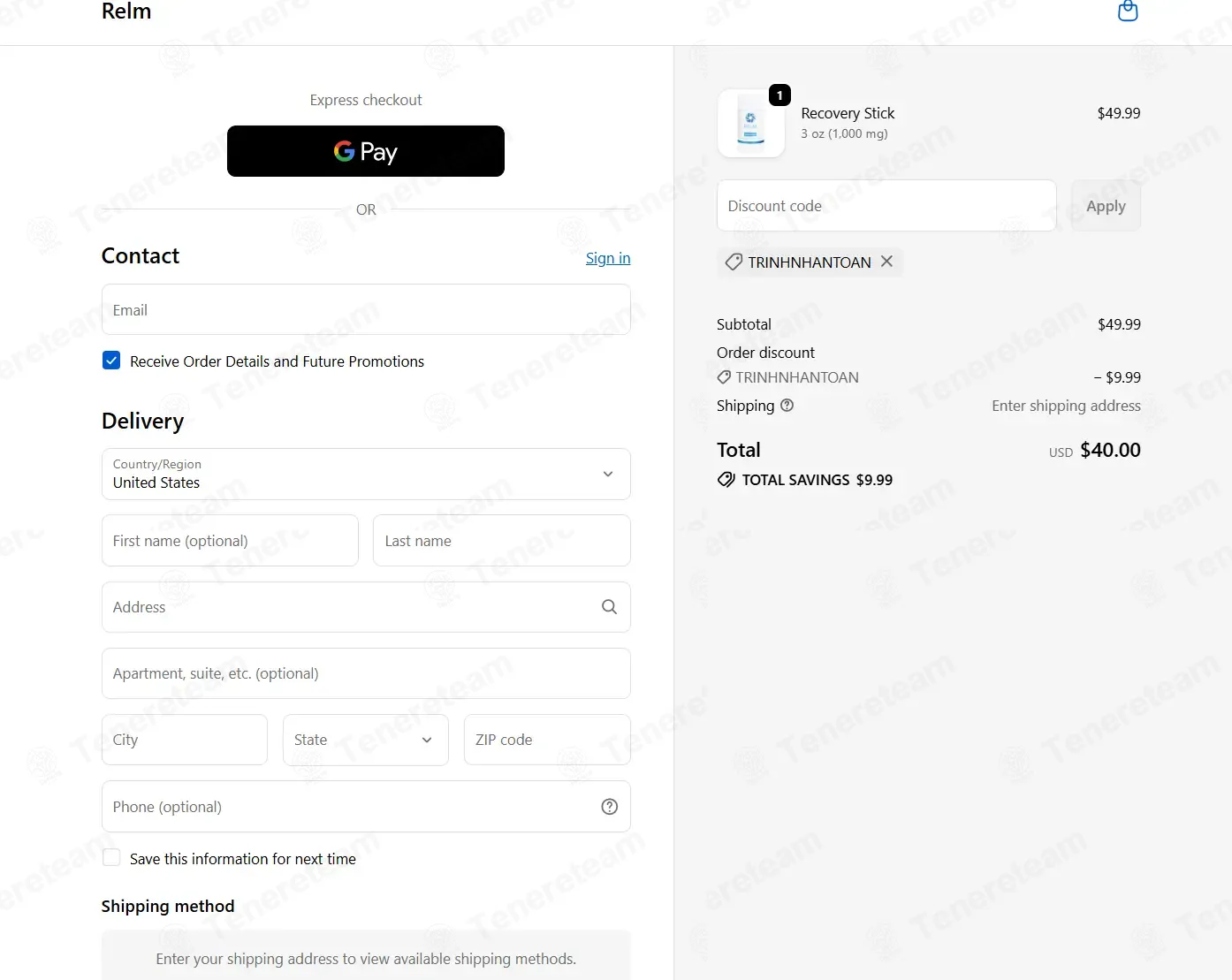
Task: Click the Sign in link
Action: coord(608,258)
